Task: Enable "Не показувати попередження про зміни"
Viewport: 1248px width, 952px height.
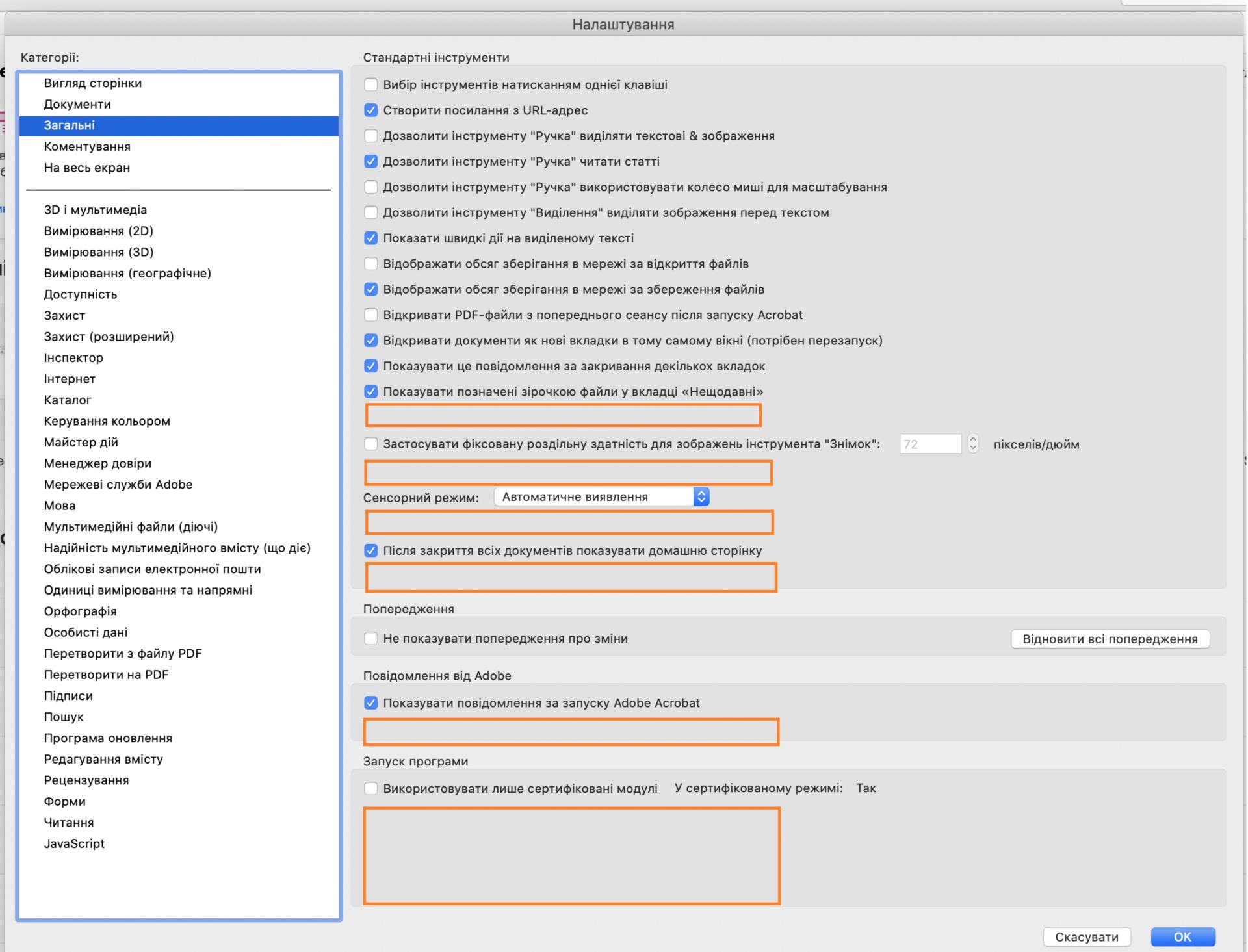Action: (x=370, y=638)
